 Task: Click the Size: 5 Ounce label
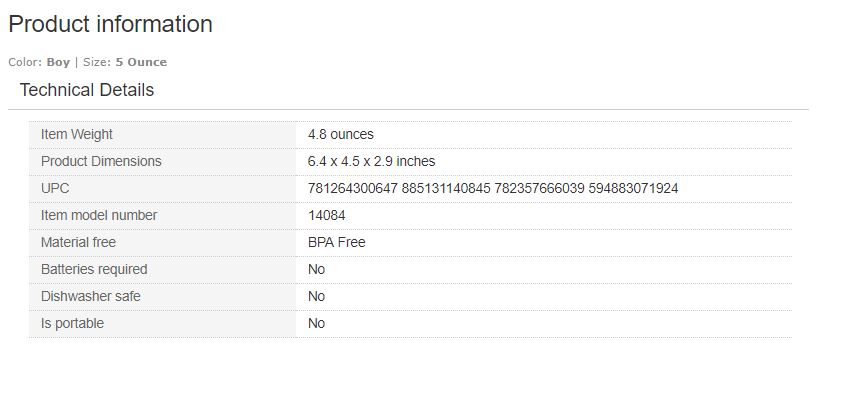pyautogui.click(x=125, y=62)
